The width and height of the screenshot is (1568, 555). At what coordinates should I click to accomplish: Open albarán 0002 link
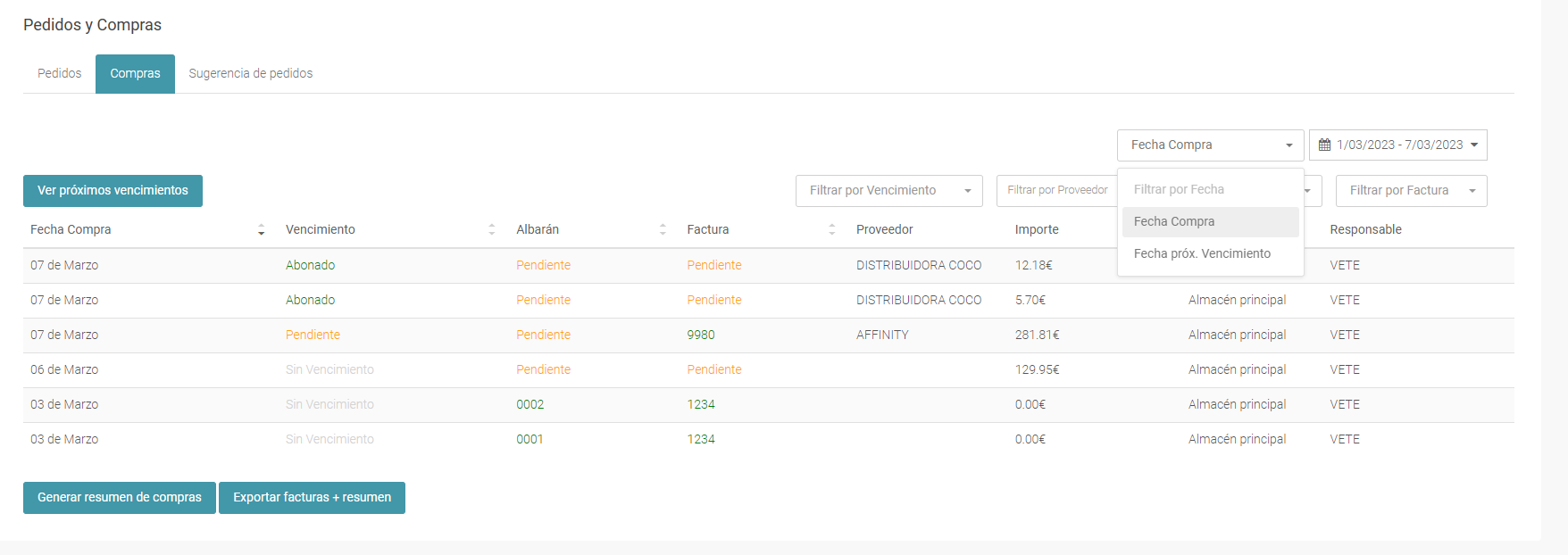pos(530,405)
